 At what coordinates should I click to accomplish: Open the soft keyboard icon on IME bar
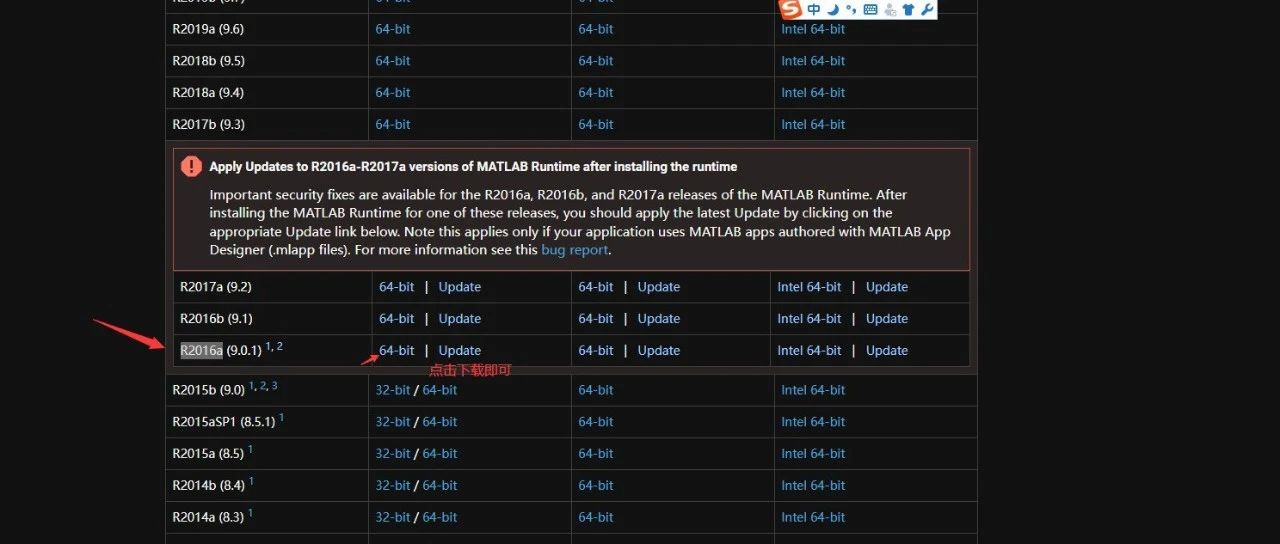tap(870, 10)
